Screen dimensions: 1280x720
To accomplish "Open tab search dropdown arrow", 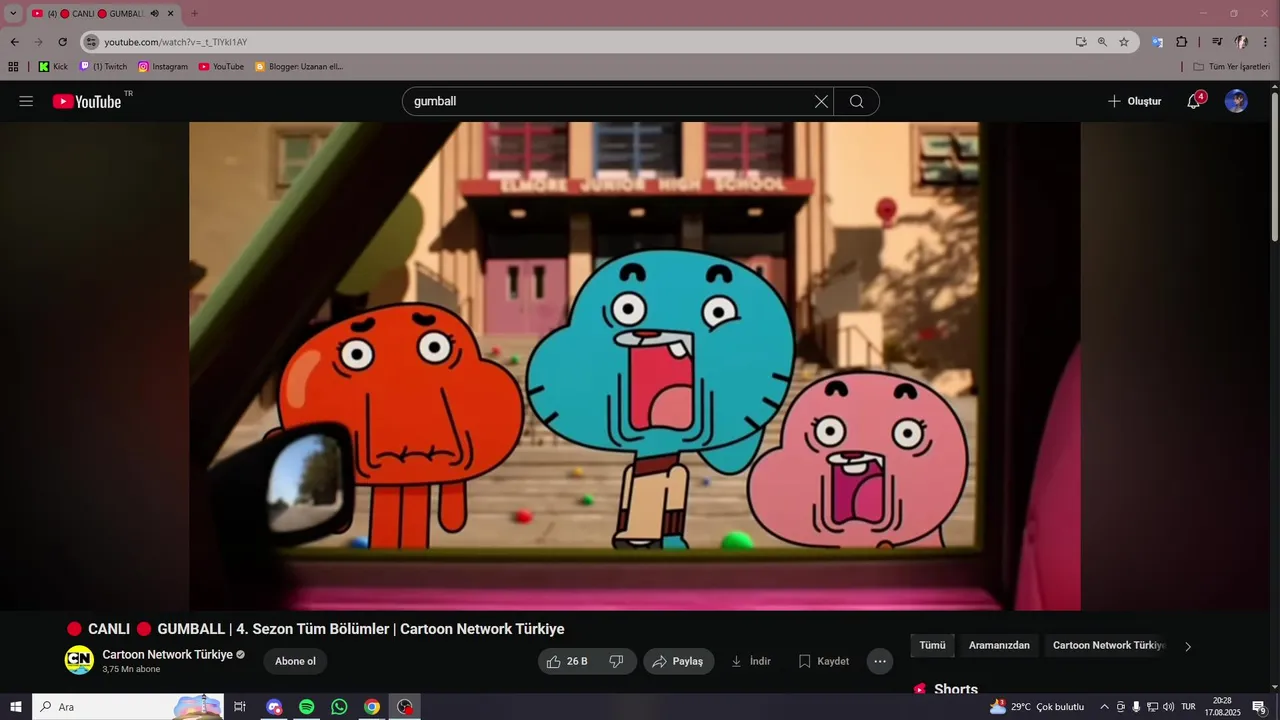I will 13,14.
